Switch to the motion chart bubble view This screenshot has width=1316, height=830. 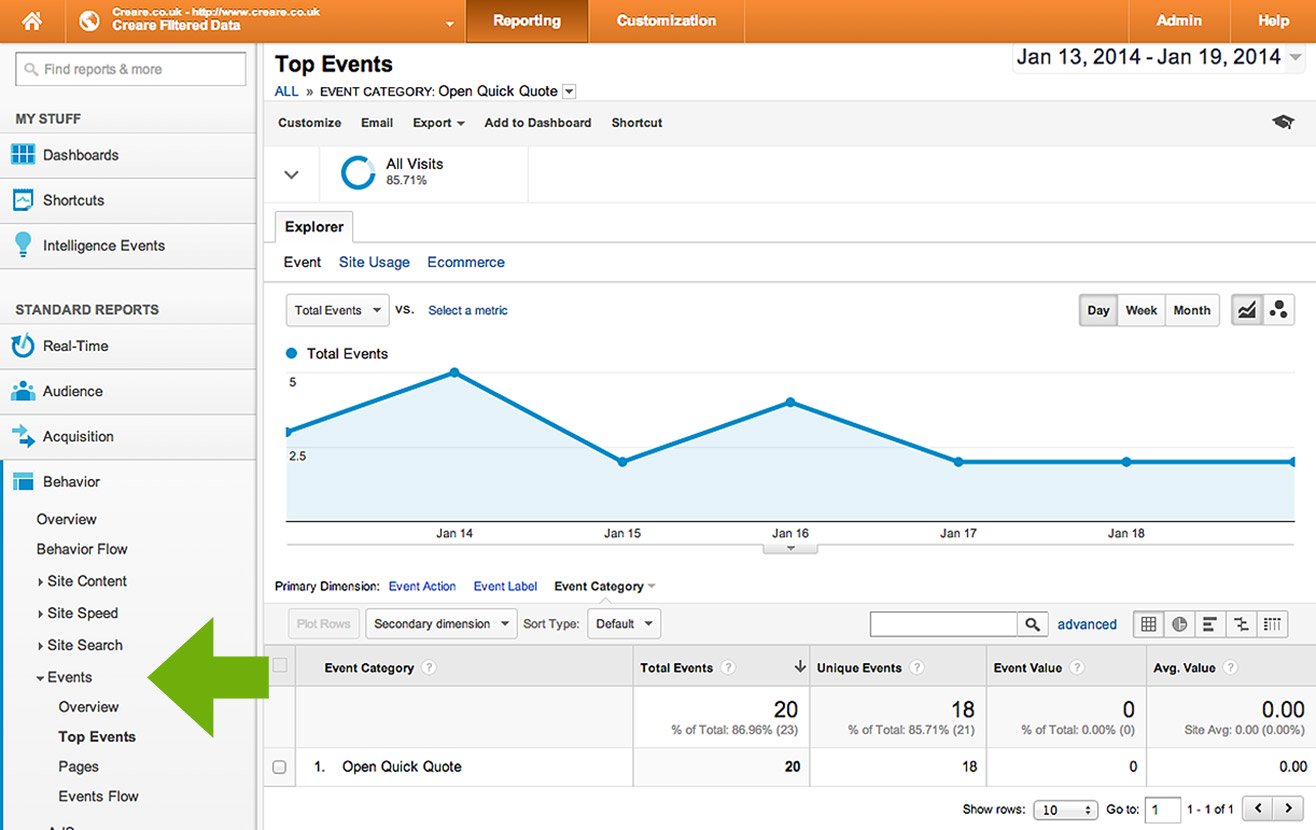tap(1279, 311)
